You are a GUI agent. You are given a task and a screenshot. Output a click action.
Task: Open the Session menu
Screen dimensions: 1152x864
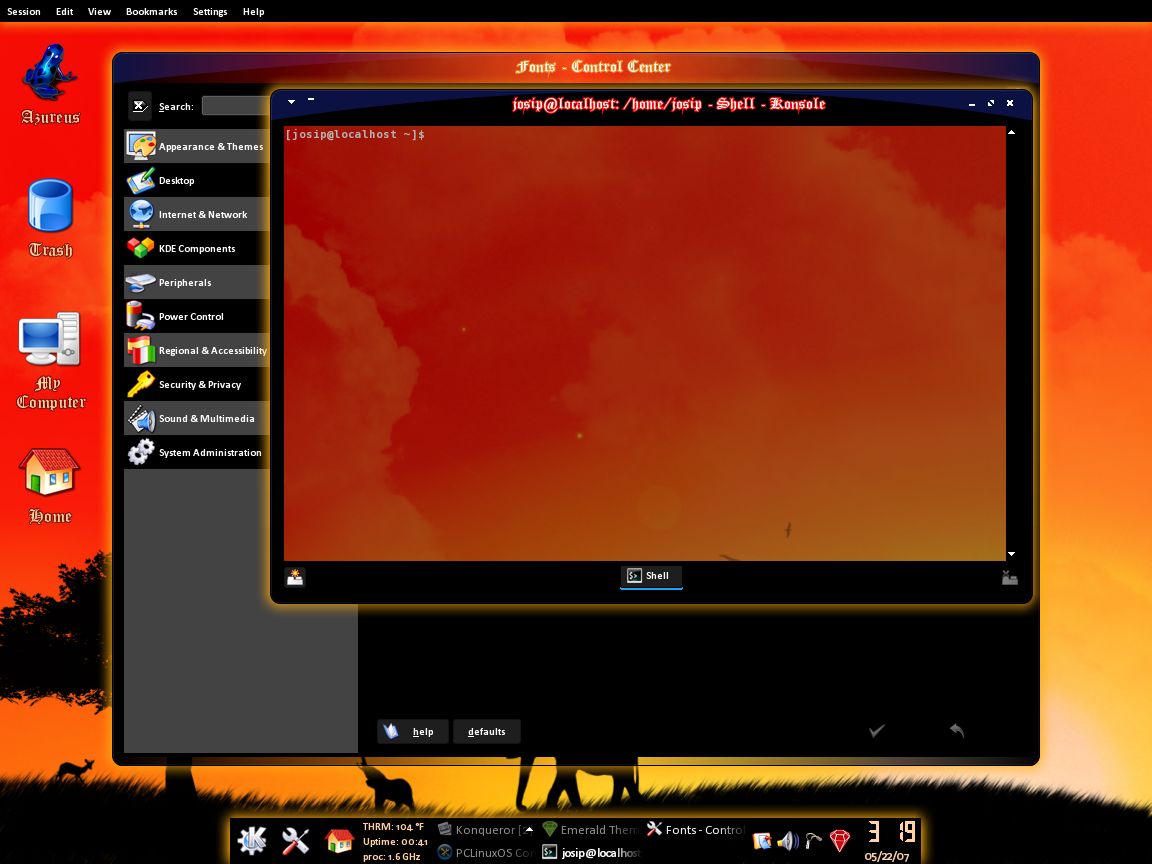click(24, 12)
